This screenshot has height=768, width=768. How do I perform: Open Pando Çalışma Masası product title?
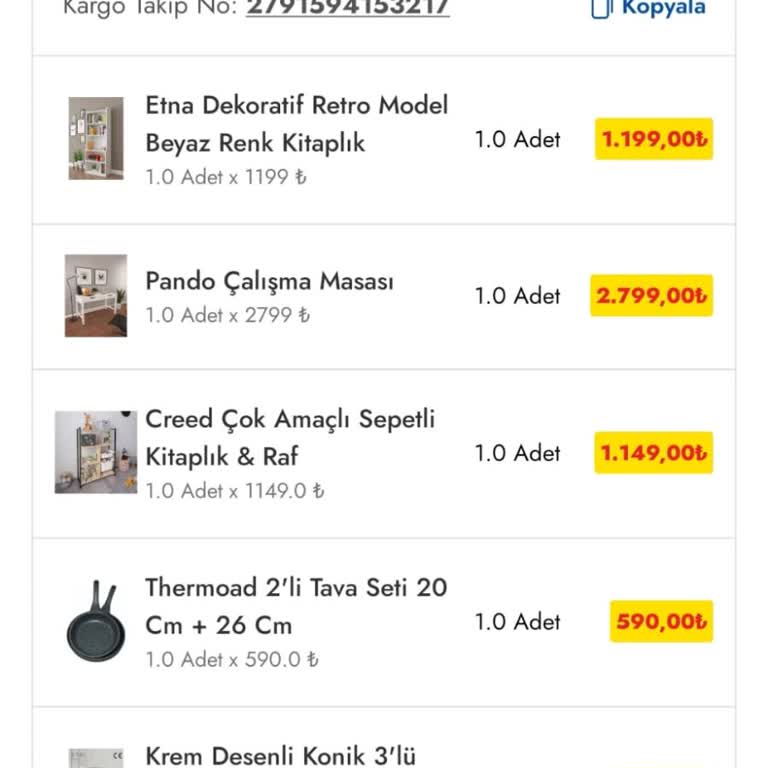click(270, 281)
